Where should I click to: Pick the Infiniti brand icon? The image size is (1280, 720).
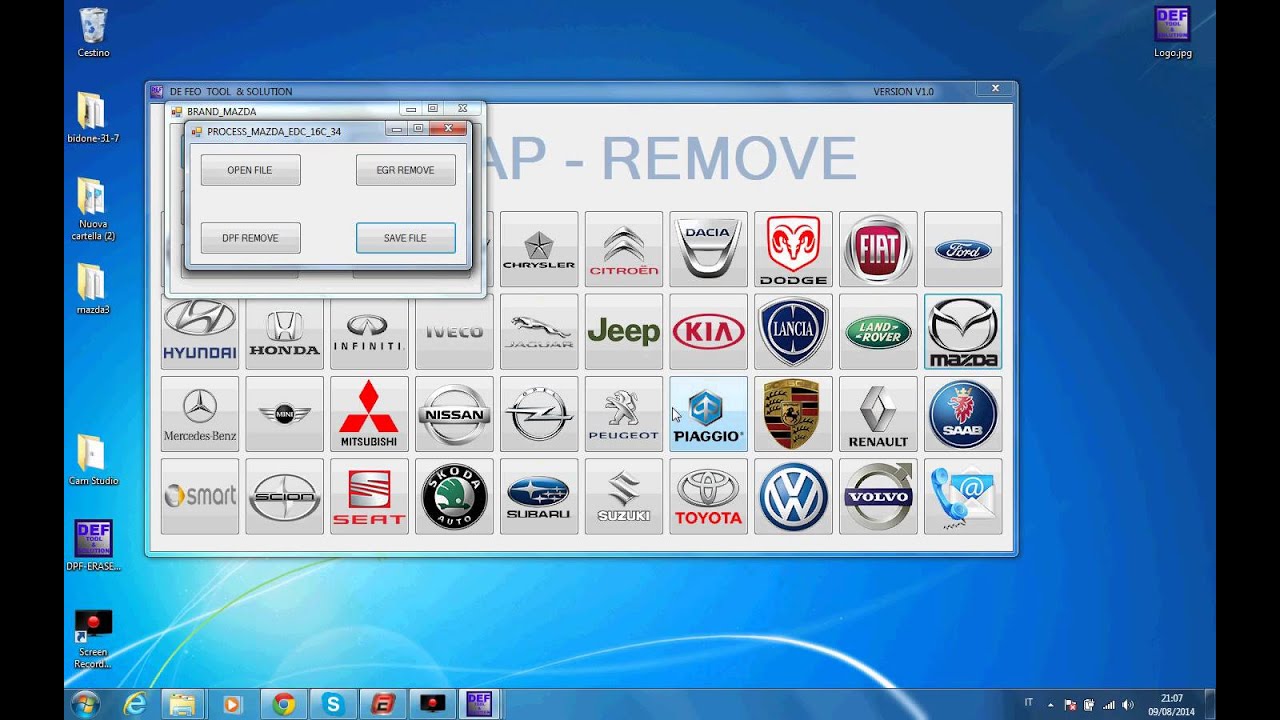[x=369, y=332]
